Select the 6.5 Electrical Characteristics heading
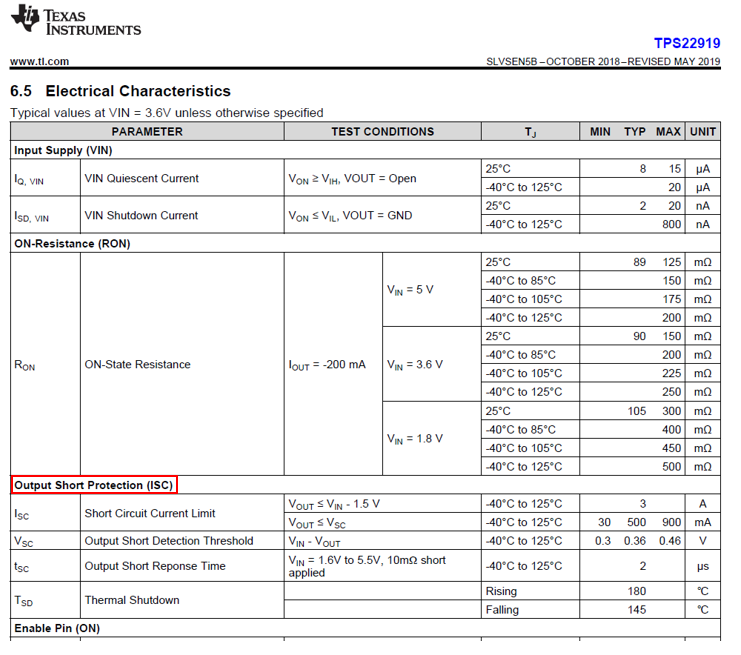The width and height of the screenshot is (741, 655). [121, 91]
